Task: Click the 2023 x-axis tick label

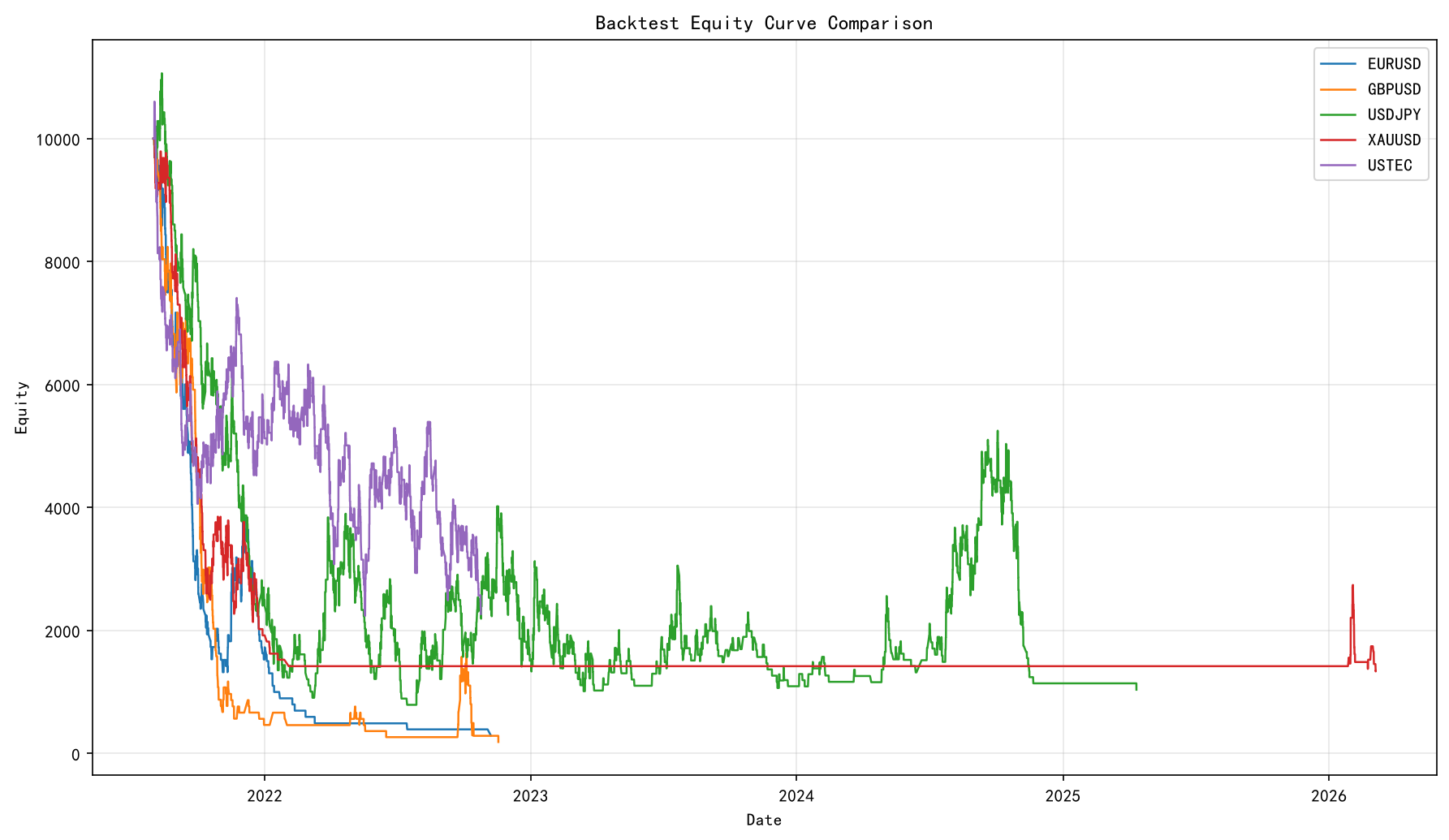Action: 530,796
